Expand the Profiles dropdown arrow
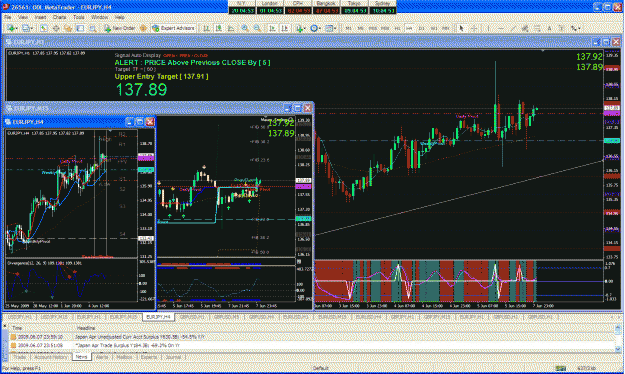This screenshot has width=625, height=374. tap(32, 28)
